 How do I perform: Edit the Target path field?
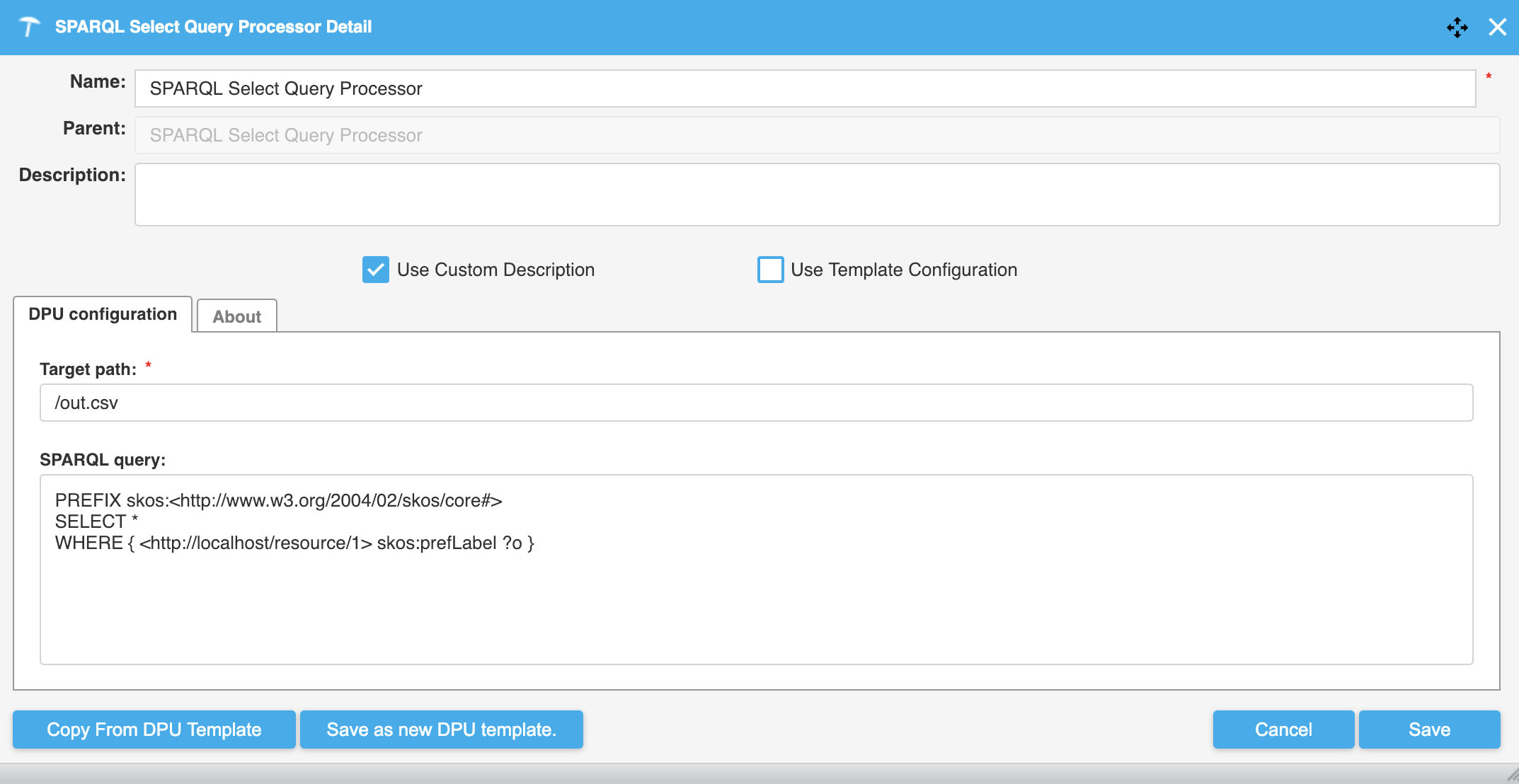point(756,403)
